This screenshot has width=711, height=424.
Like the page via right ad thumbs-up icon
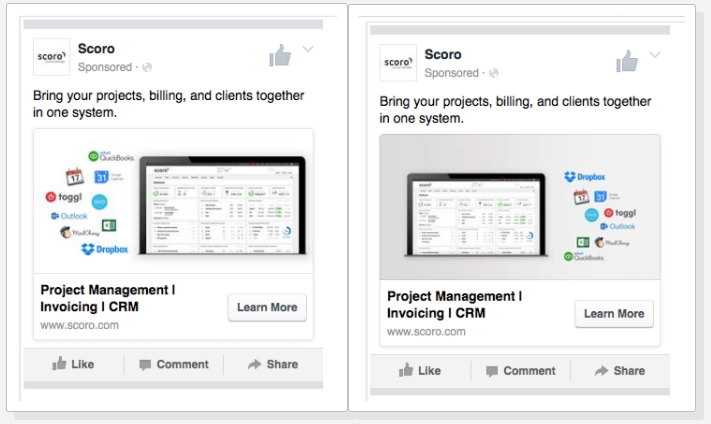coord(627,62)
